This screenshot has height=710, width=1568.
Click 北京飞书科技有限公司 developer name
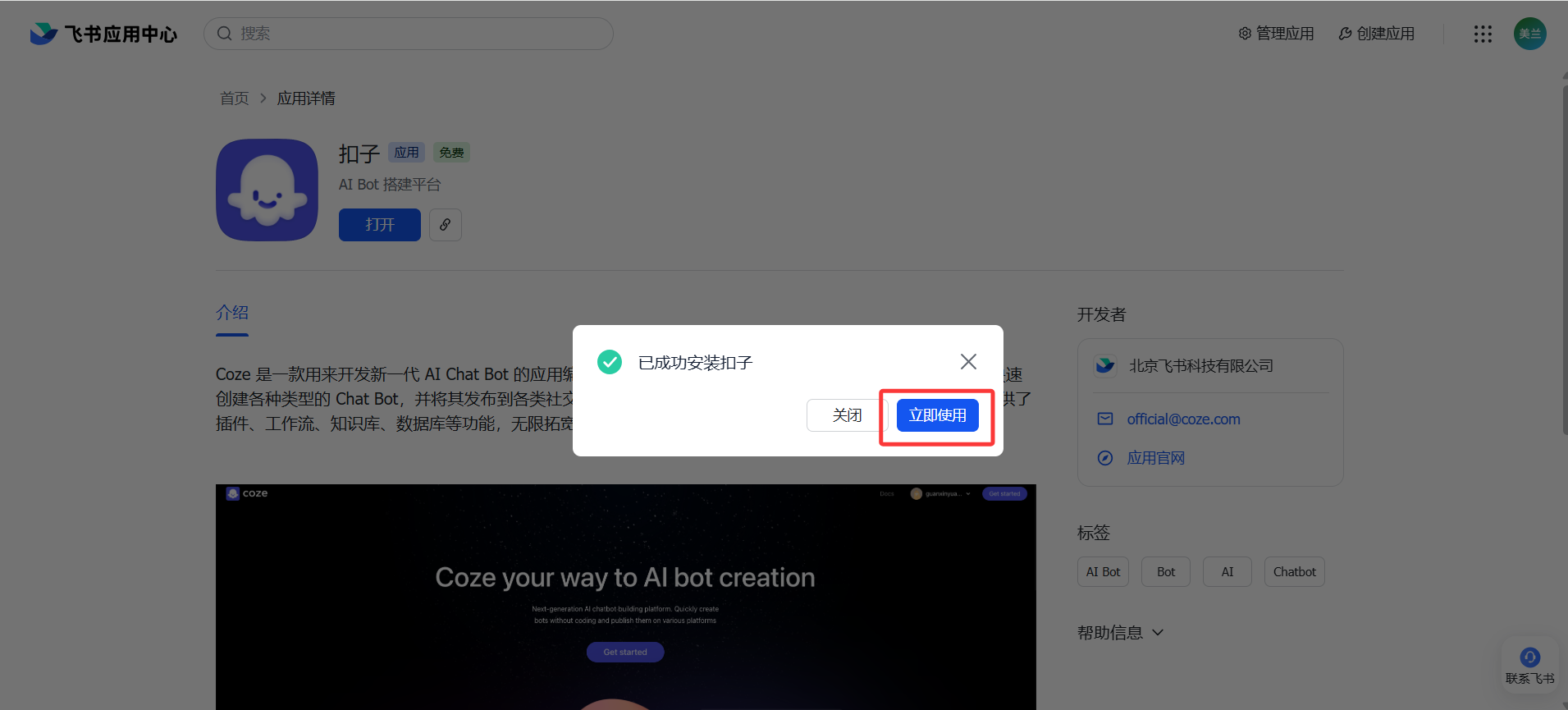coord(1201,366)
